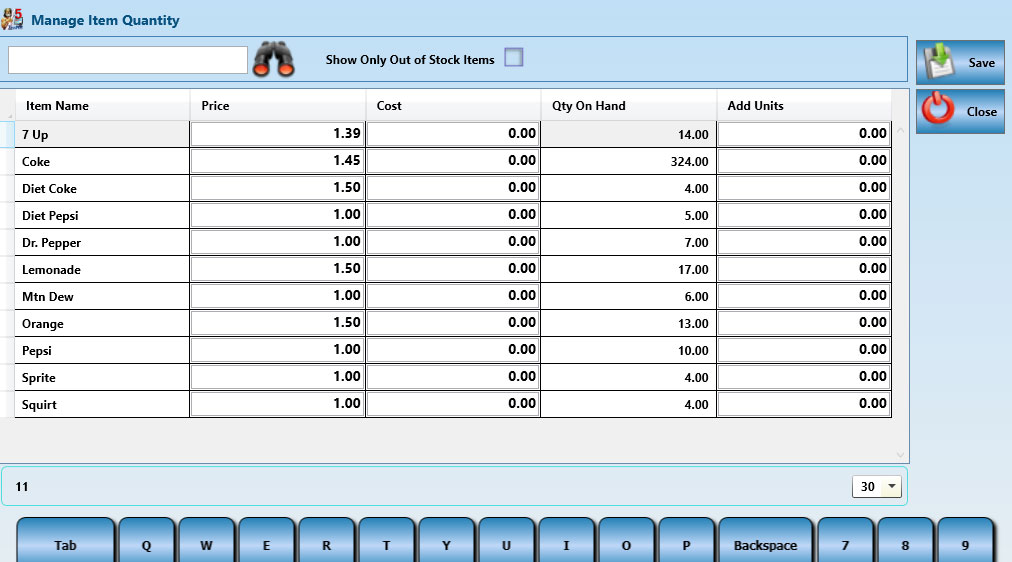Edit the 7 Up price field 1.39
1012x562 pixels.
pos(278,134)
